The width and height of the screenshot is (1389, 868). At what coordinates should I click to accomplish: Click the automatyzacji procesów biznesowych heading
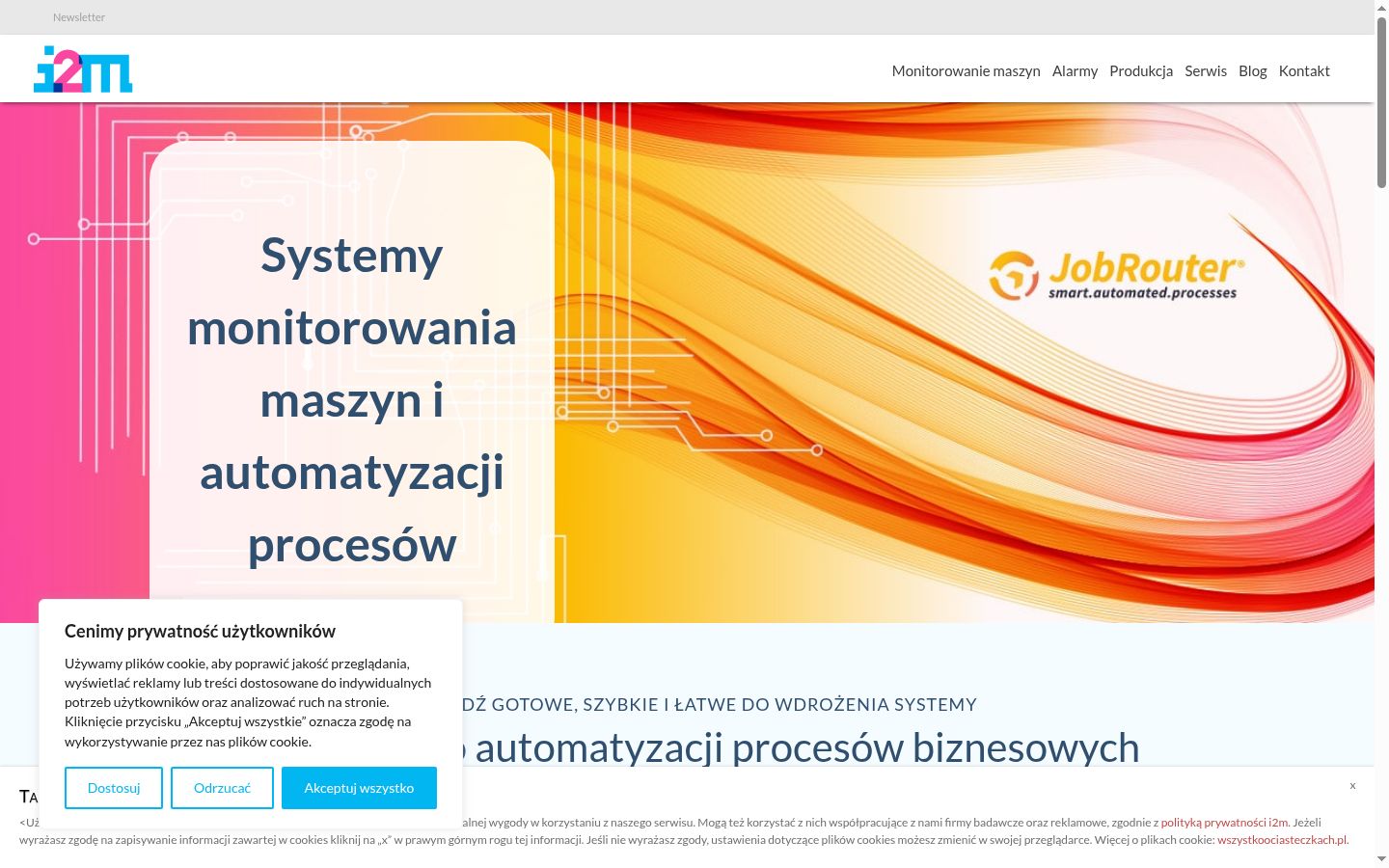click(806, 747)
